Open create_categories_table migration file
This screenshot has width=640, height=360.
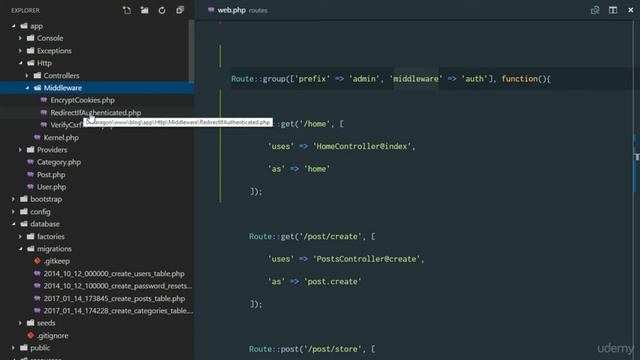[118, 311]
